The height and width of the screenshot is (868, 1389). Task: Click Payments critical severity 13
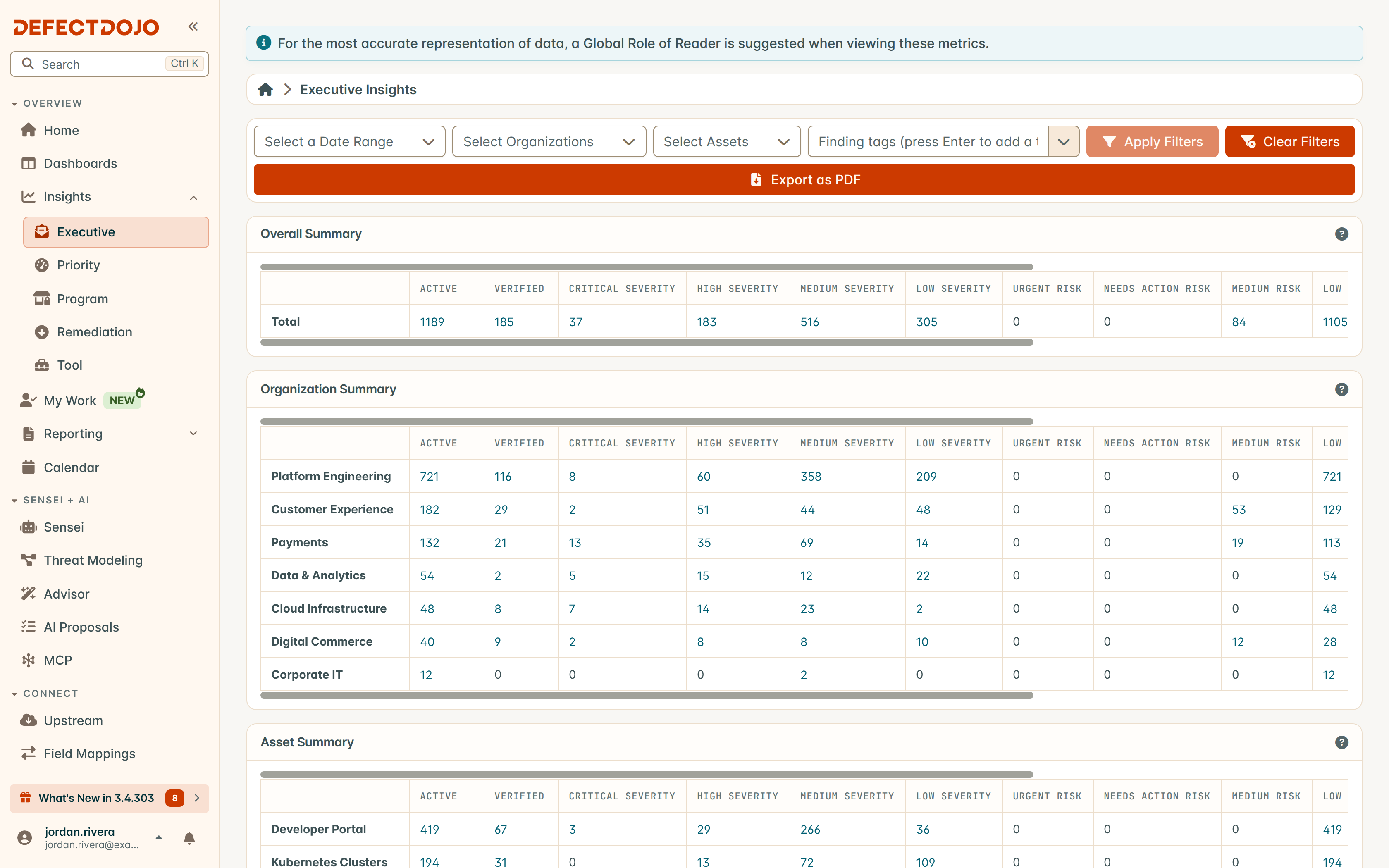575,543
